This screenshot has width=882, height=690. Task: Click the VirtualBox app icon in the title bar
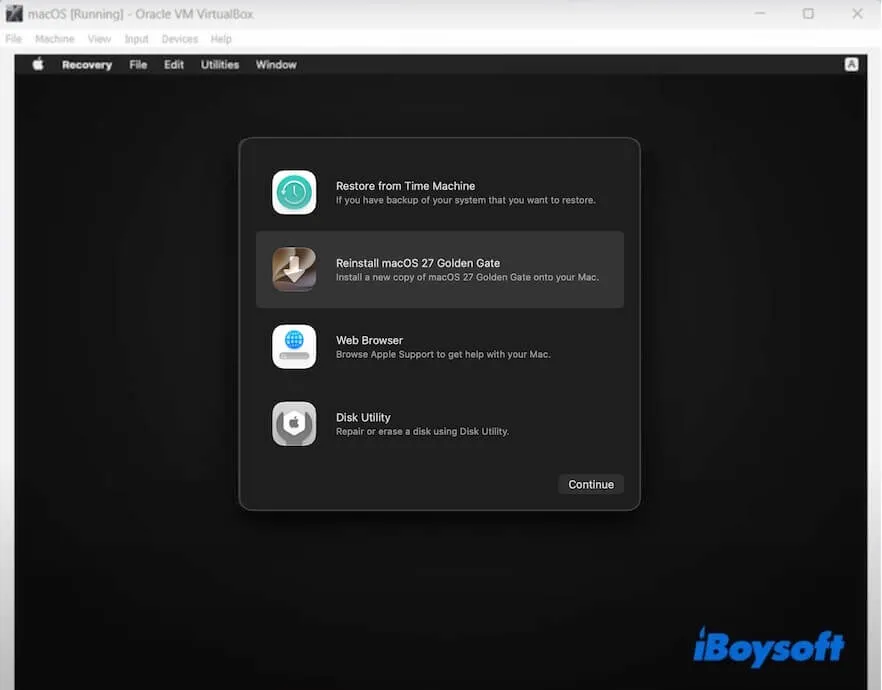point(14,13)
